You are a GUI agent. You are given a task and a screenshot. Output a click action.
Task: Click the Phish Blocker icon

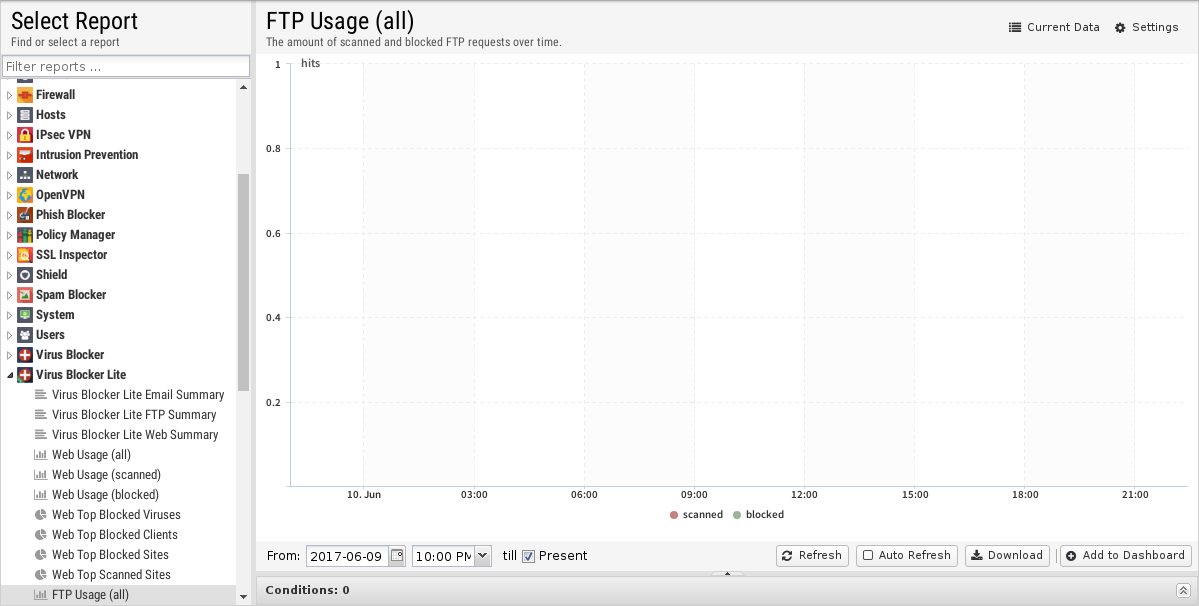coord(25,215)
